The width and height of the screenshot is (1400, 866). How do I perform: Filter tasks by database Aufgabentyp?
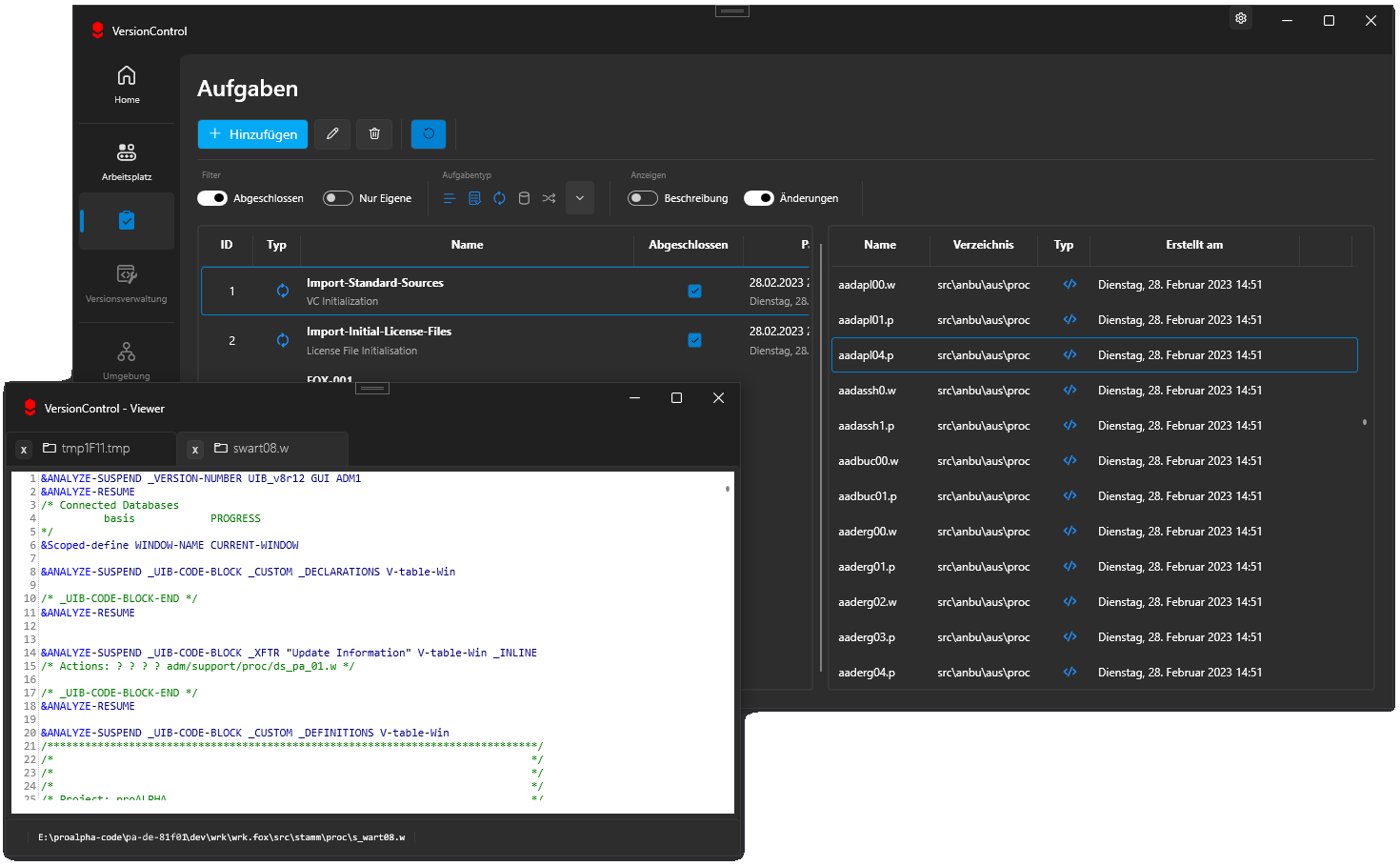(x=524, y=197)
